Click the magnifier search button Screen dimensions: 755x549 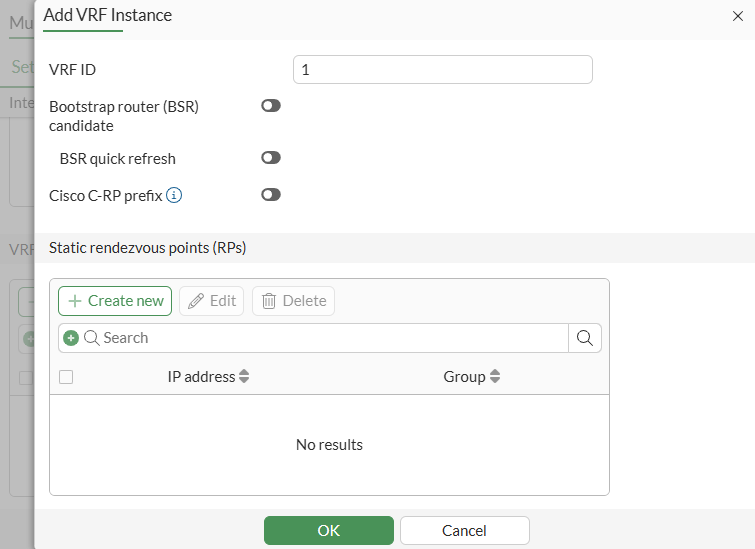pyautogui.click(x=585, y=338)
